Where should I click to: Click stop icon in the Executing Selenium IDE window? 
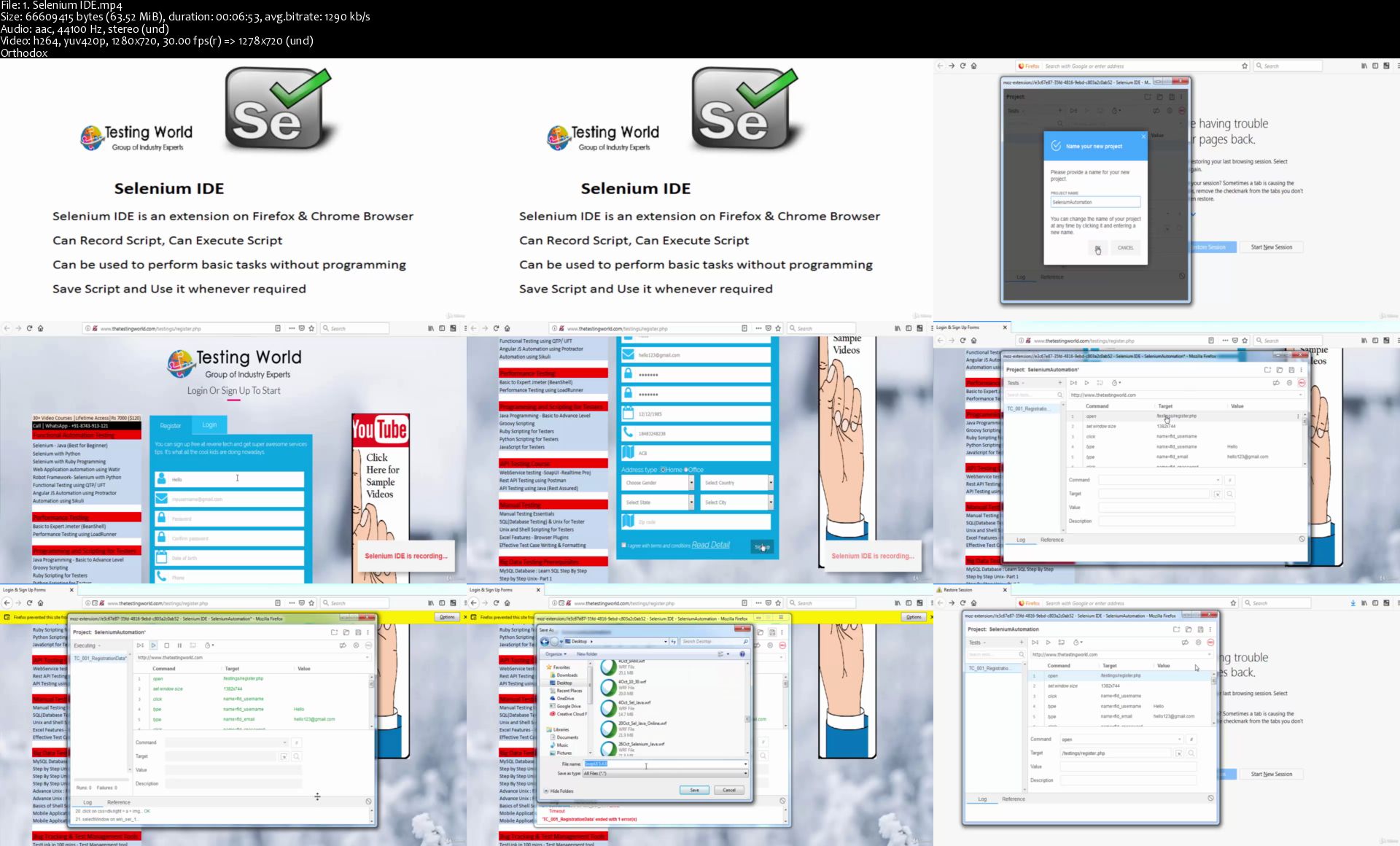point(166,645)
